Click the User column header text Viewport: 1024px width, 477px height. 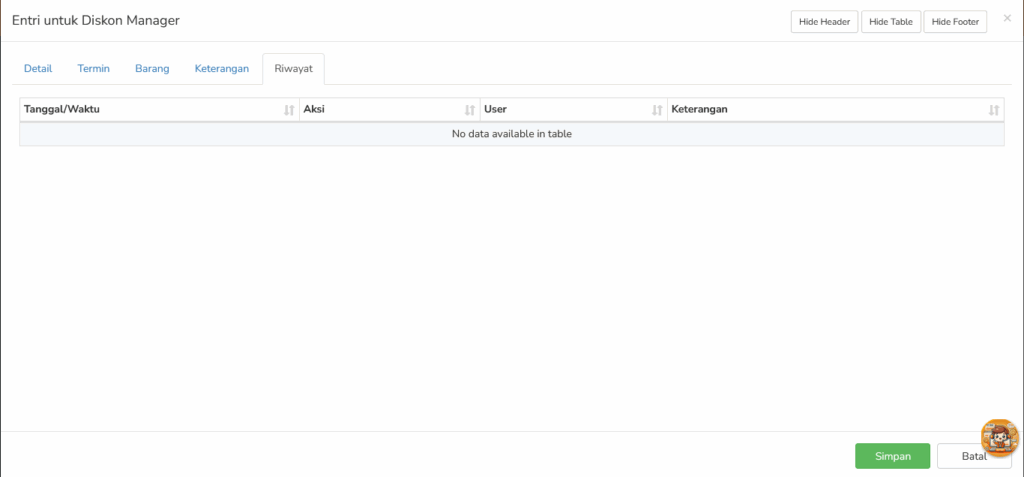tap(495, 109)
